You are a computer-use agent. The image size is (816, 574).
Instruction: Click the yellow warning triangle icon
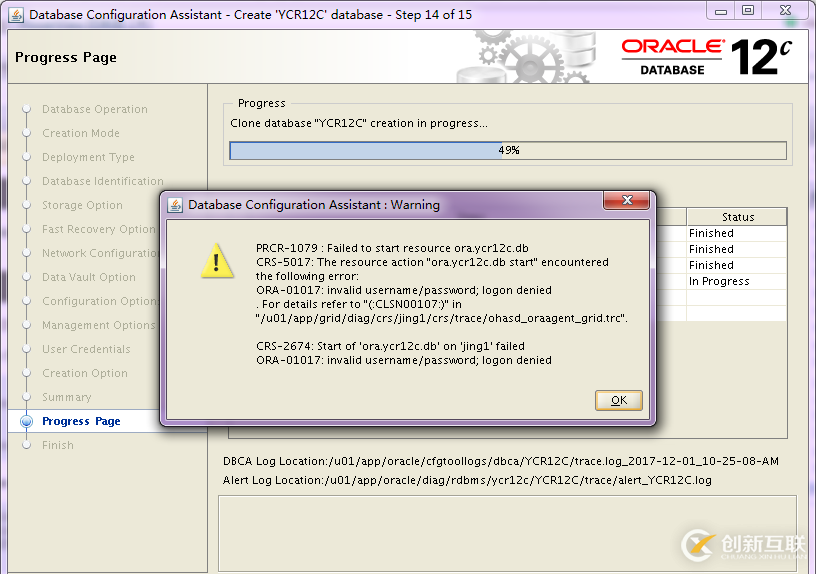click(217, 260)
